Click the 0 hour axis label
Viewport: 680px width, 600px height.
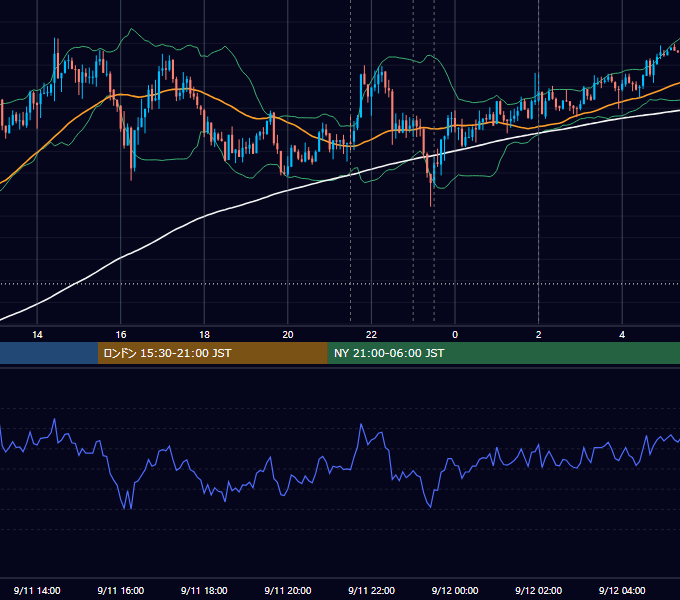point(455,335)
